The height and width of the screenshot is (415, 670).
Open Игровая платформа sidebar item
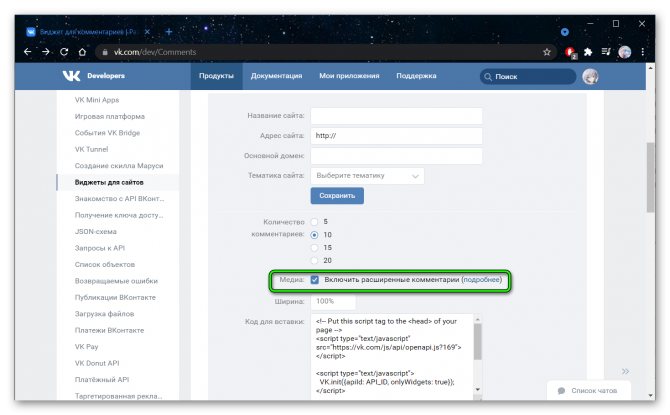coord(110,116)
